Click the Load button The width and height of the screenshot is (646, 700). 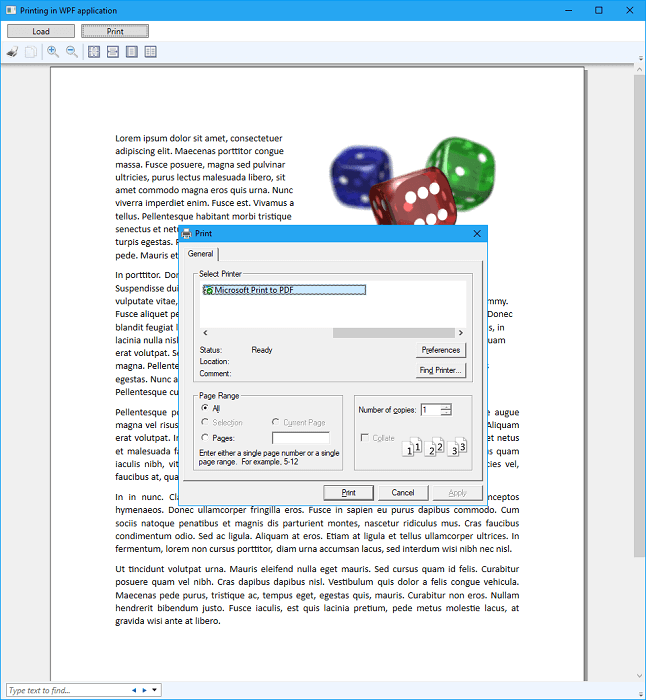tap(40, 31)
